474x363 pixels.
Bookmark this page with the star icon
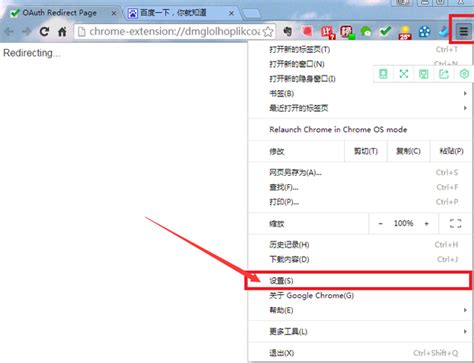[x=268, y=32]
